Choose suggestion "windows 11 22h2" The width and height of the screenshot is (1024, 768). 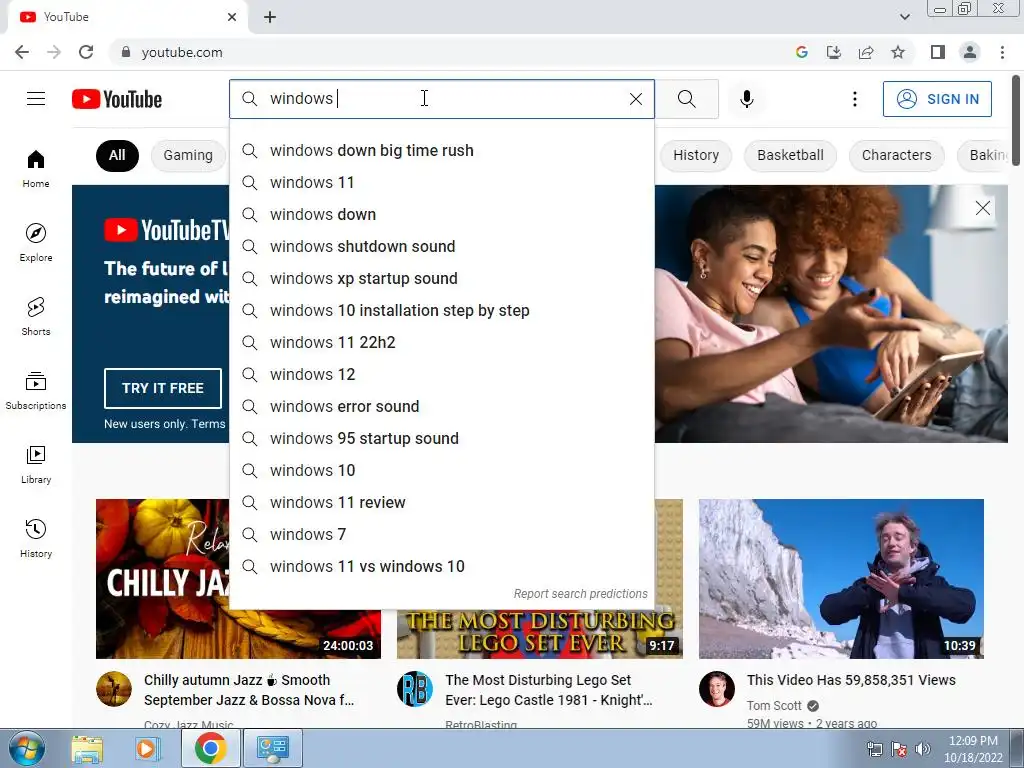(x=442, y=342)
